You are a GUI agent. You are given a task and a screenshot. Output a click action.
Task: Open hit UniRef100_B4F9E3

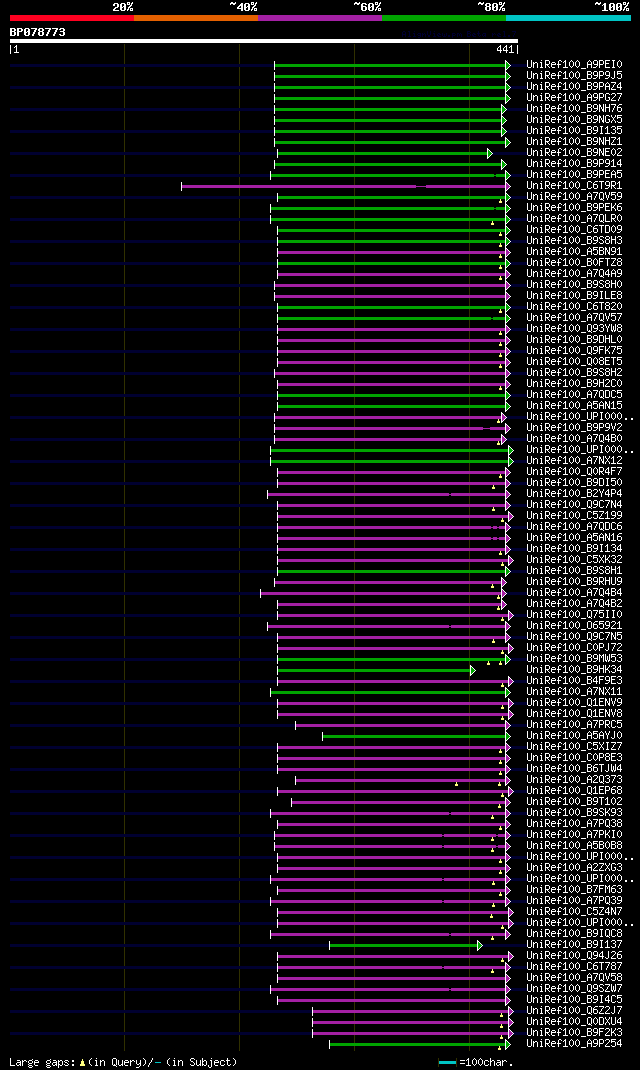tap(574, 681)
